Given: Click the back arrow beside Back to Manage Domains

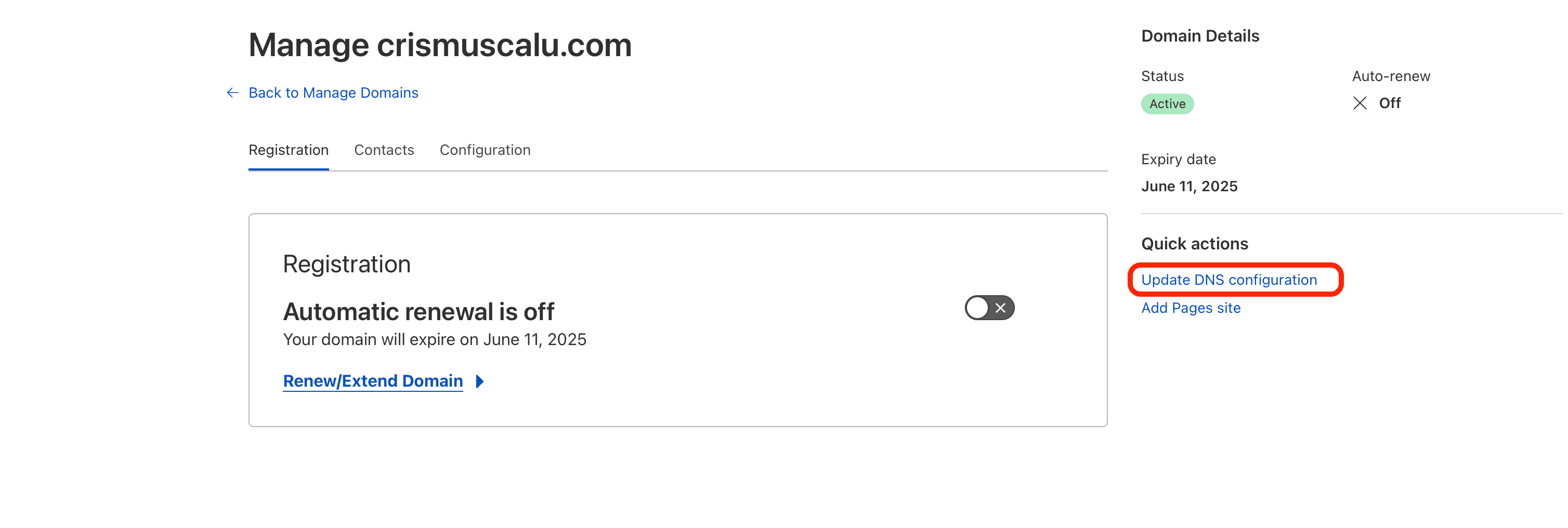Looking at the screenshot, I should point(232,93).
